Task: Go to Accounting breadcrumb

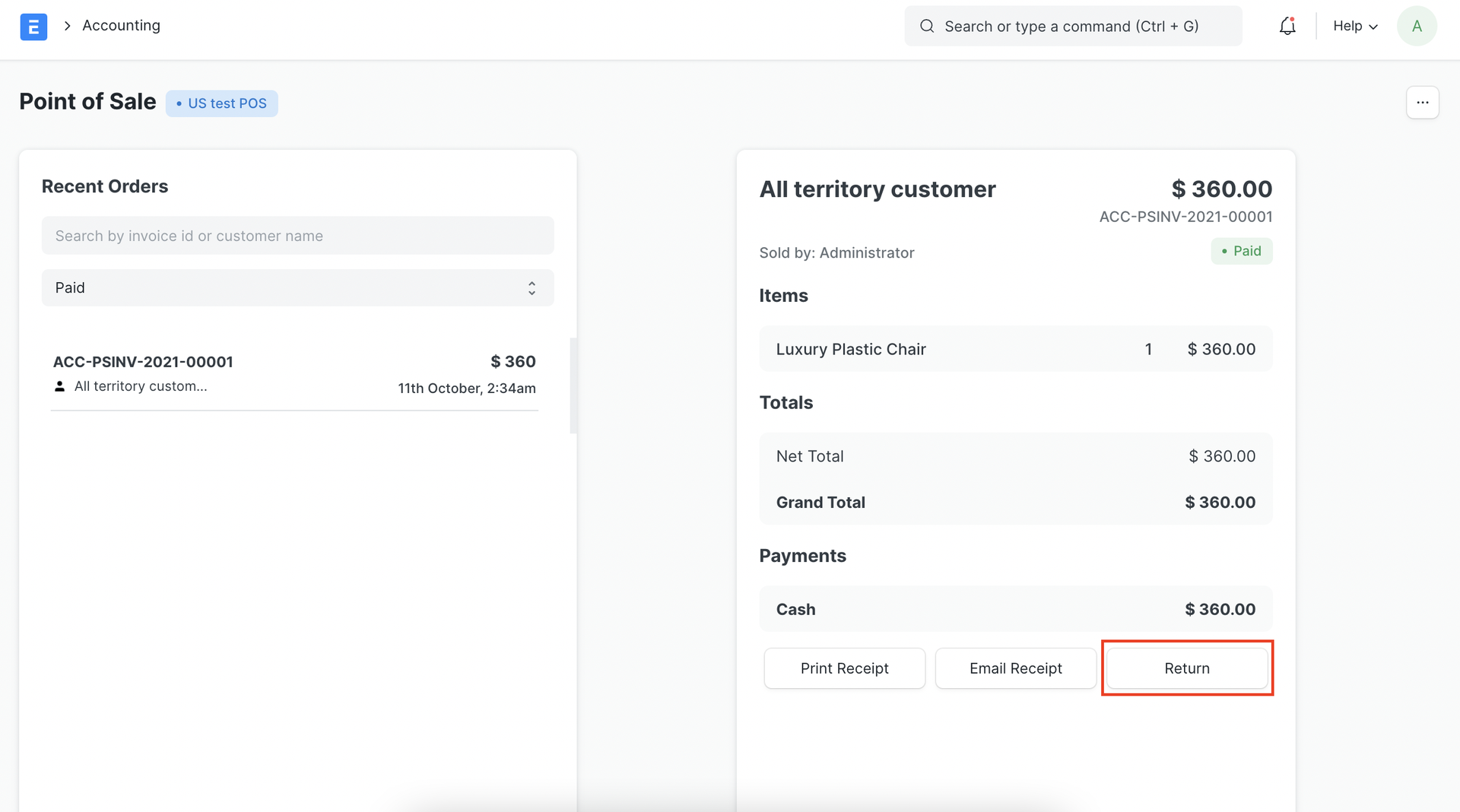Action: (x=121, y=26)
